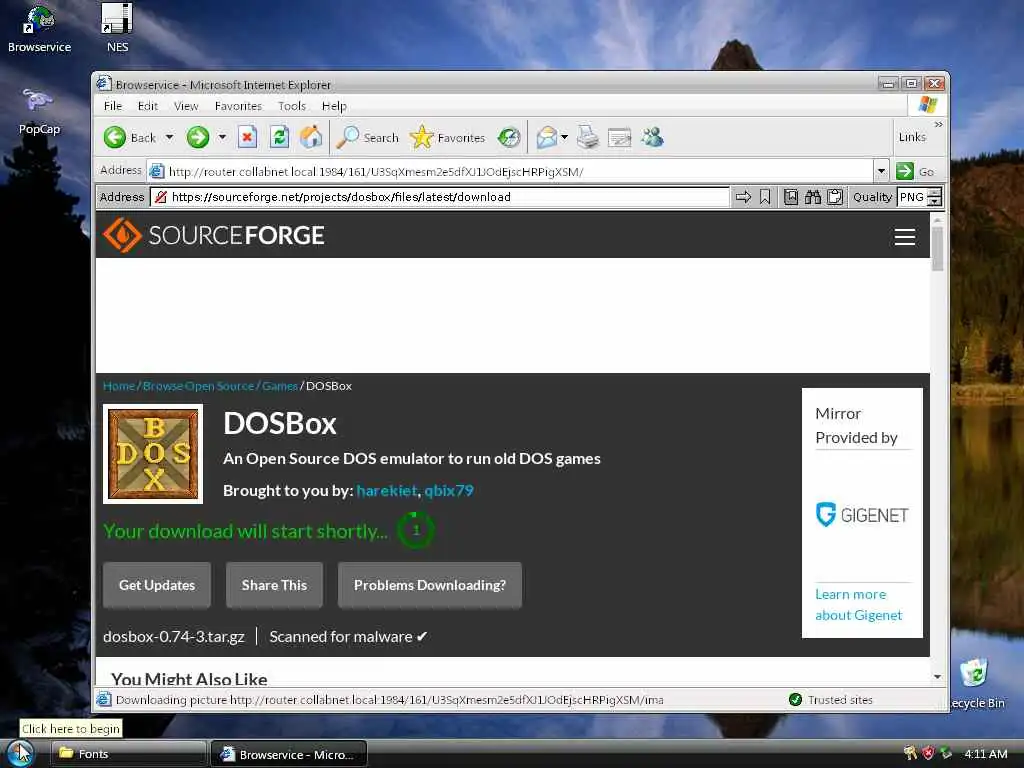Image resolution: width=1024 pixels, height=768 pixels.
Task: Open the Messenger people icon
Action: coord(652,137)
